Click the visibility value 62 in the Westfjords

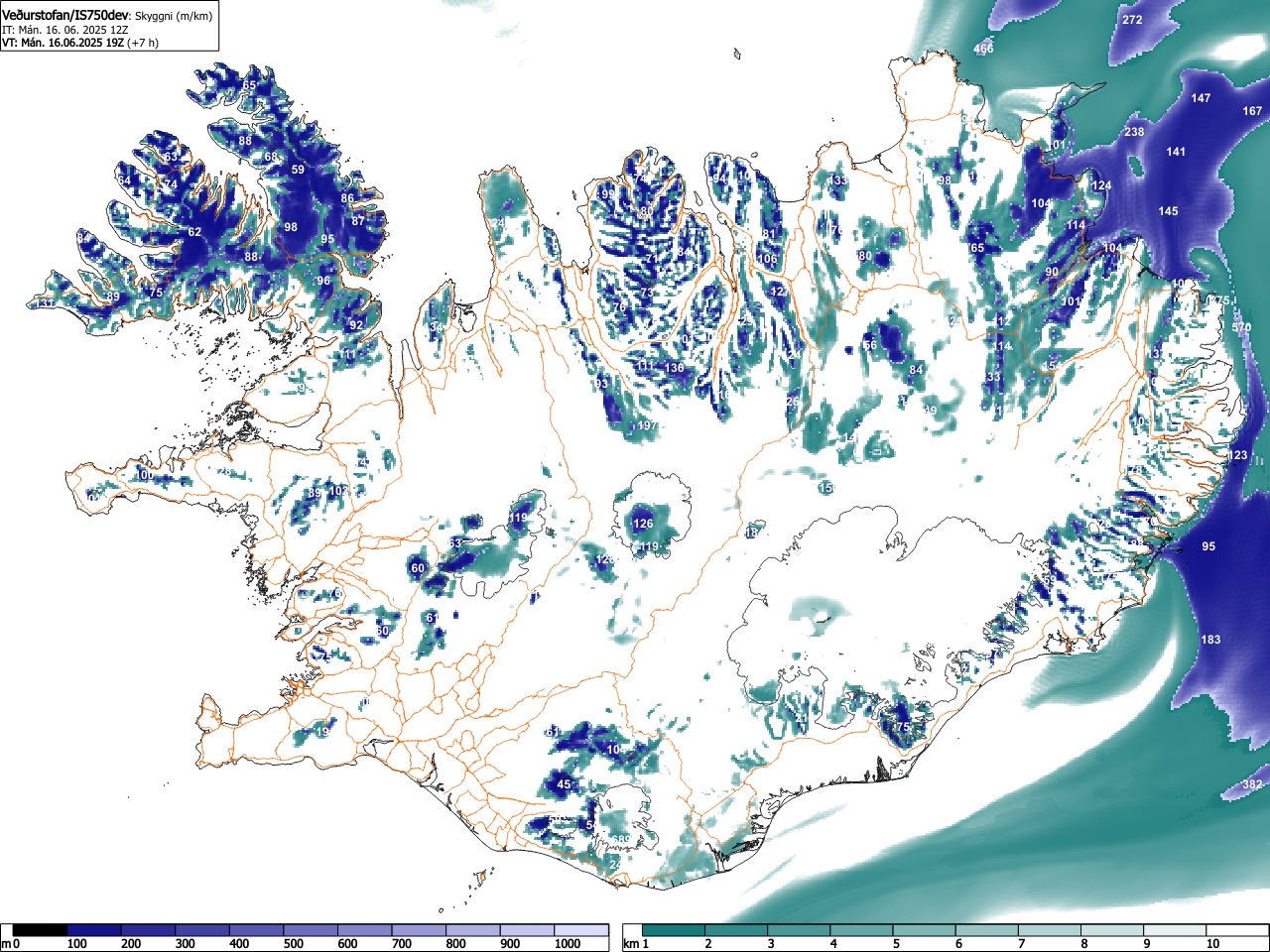click(194, 232)
